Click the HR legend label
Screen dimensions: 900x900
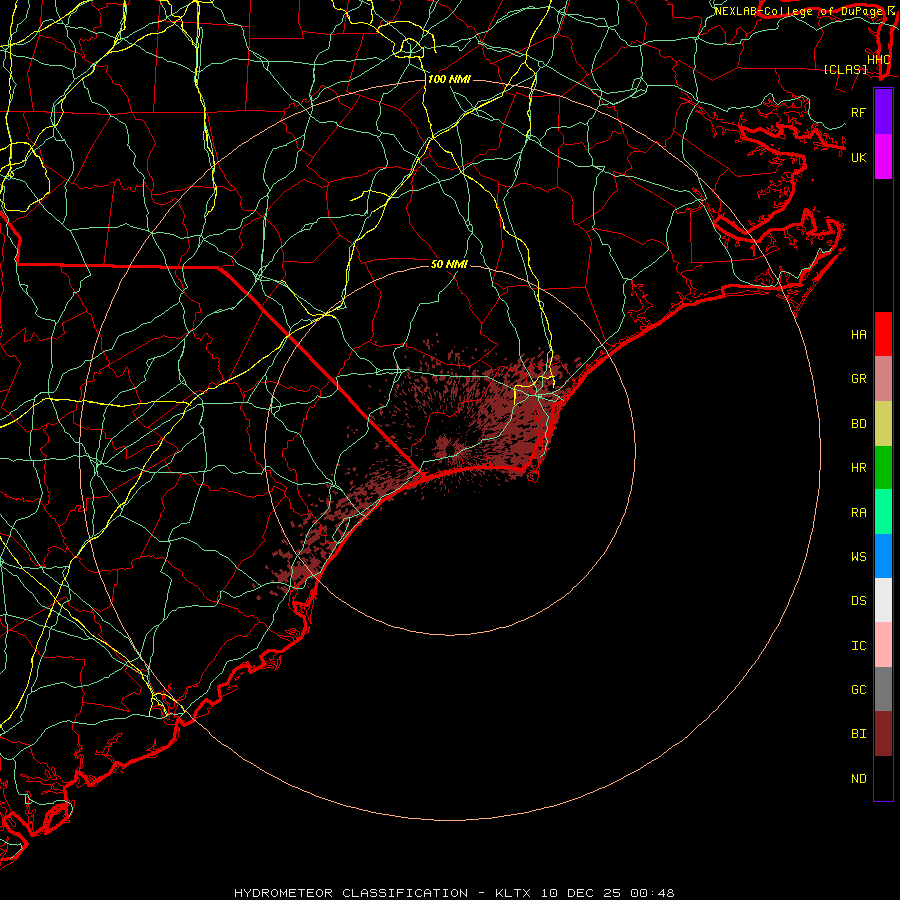(x=859, y=468)
